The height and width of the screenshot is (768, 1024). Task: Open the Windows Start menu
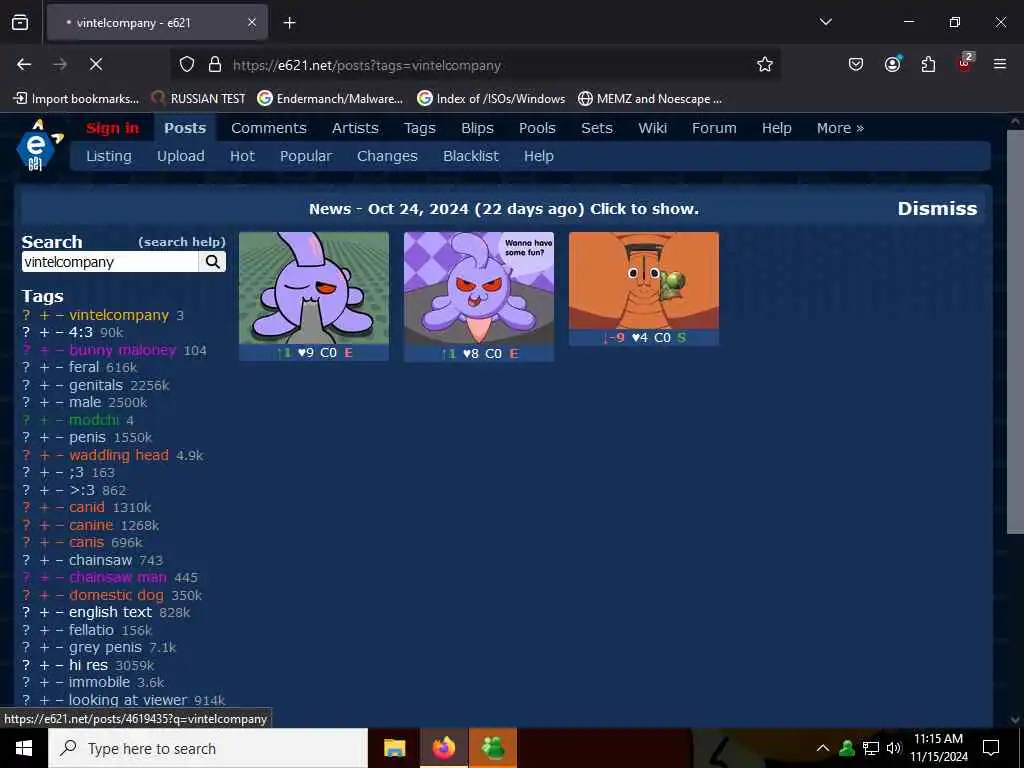click(24, 748)
